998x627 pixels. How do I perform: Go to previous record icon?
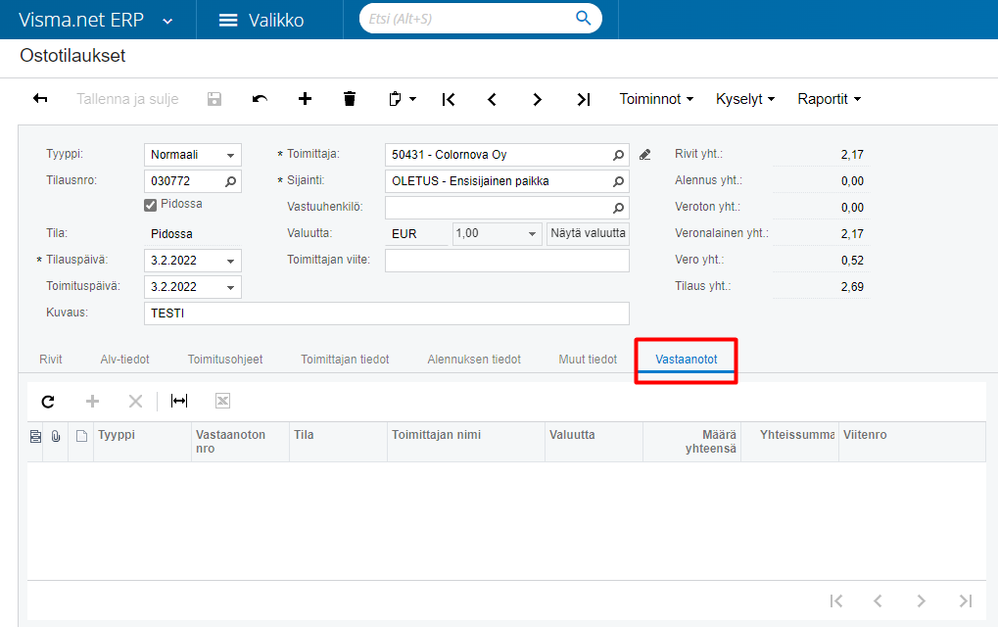click(492, 99)
